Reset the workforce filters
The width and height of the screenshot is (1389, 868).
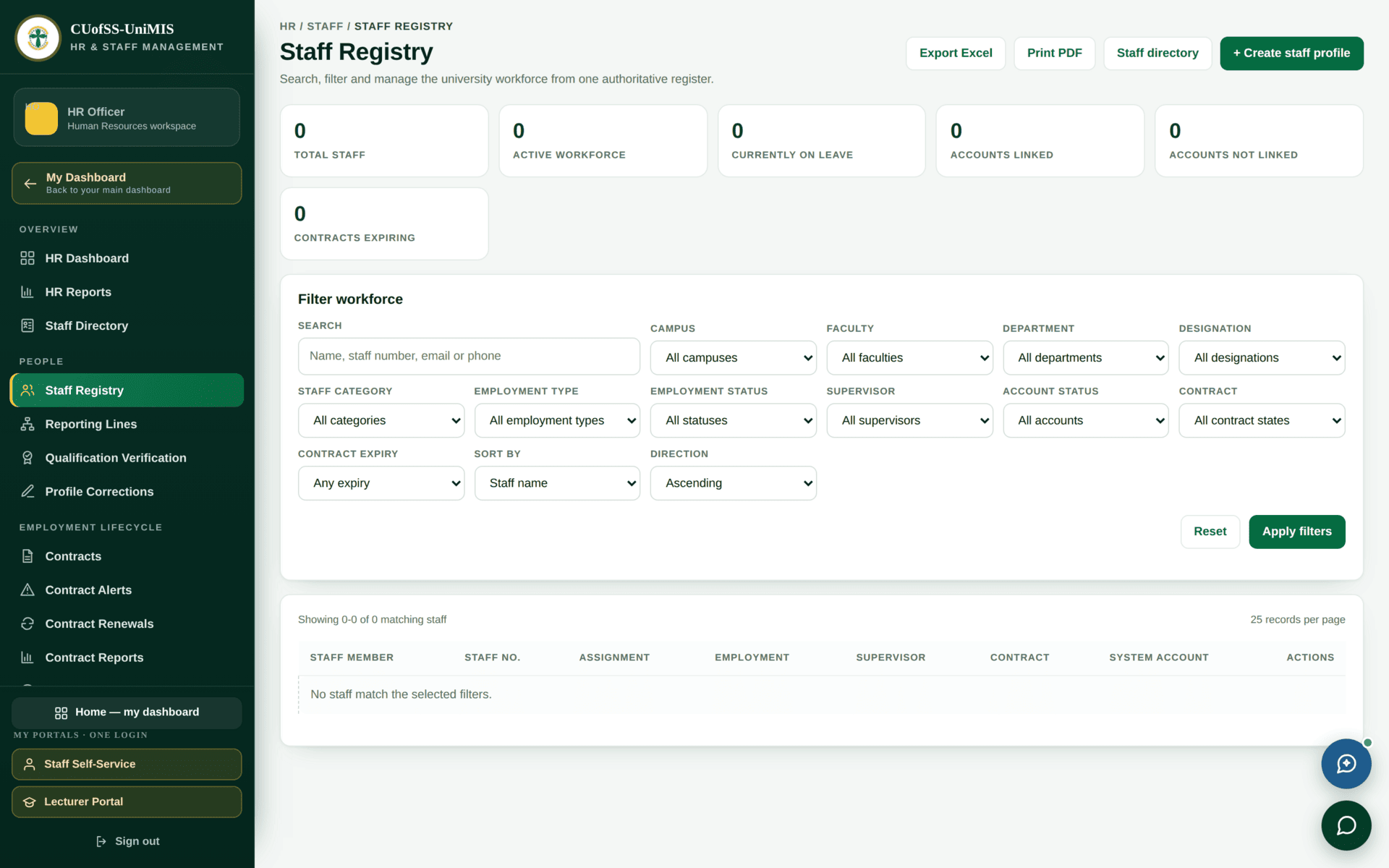point(1210,532)
